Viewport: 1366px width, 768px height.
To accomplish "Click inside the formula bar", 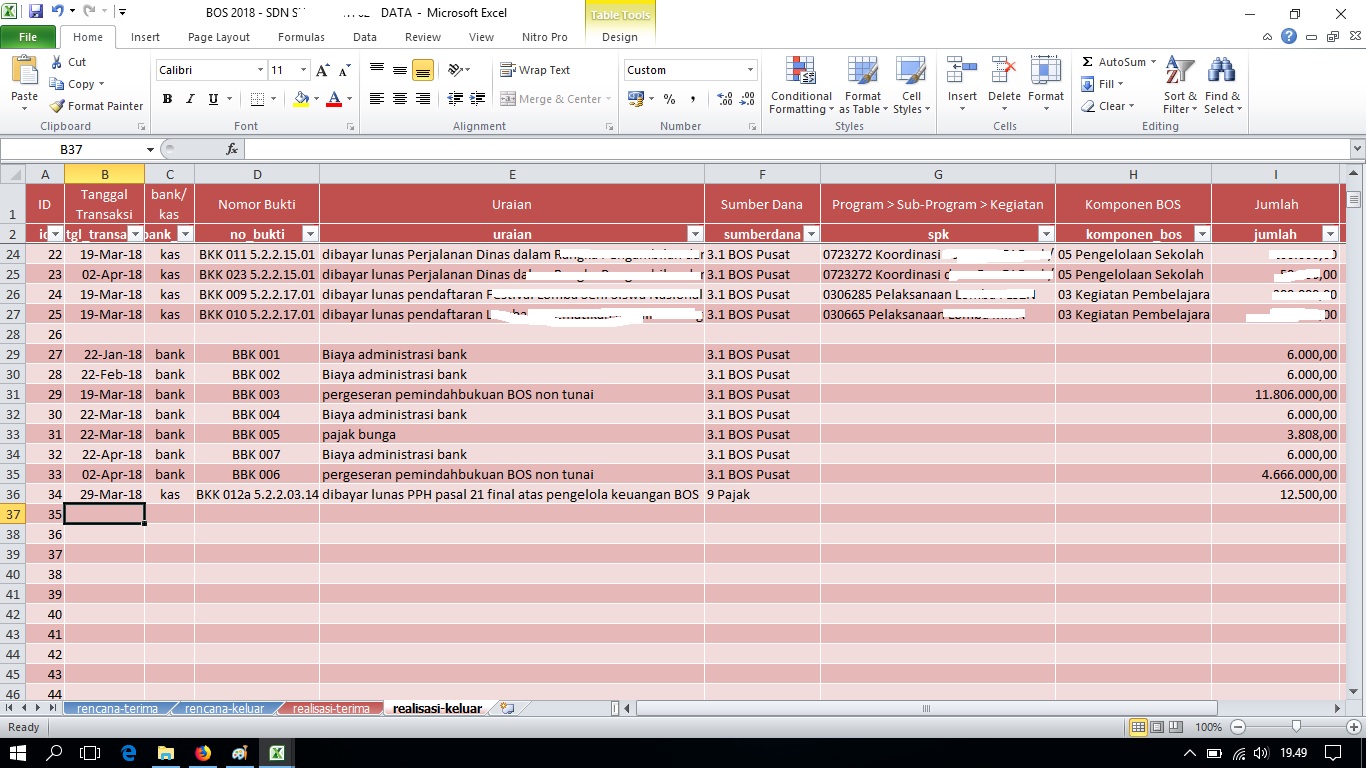I will pyautogui.click(x=796, y=149).
